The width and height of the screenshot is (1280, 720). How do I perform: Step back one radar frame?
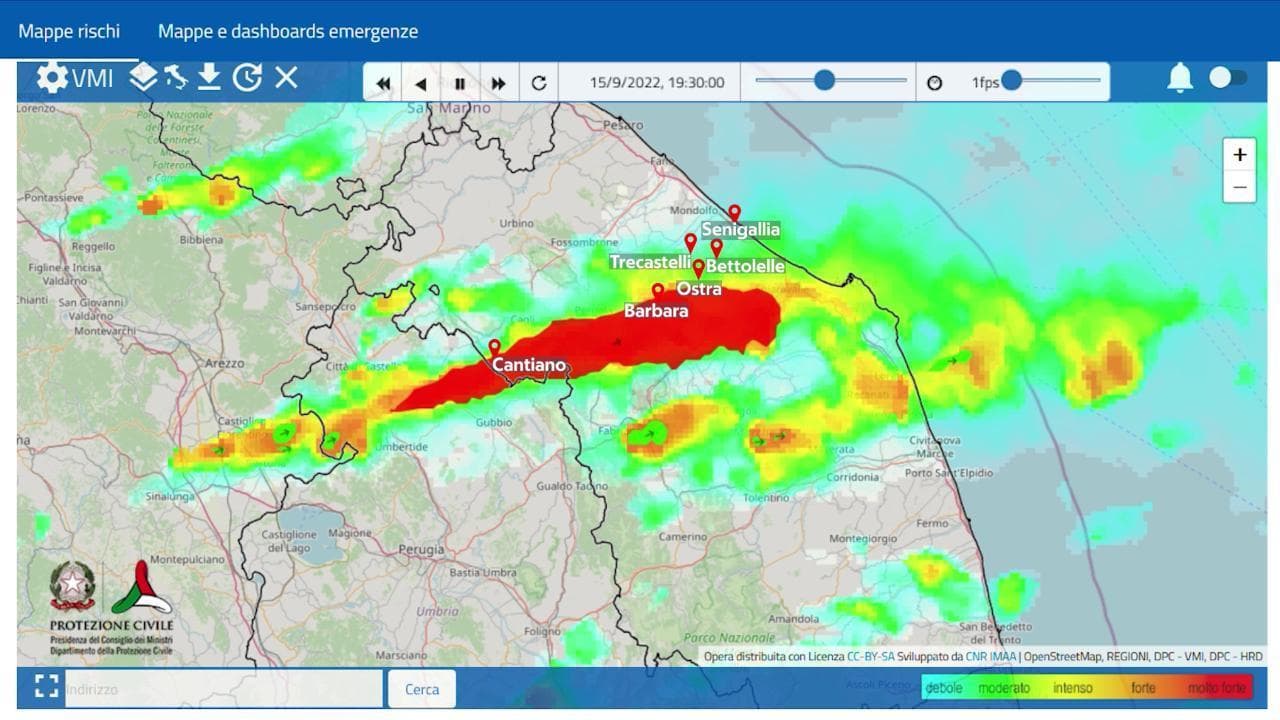click(x=421, y=84)
